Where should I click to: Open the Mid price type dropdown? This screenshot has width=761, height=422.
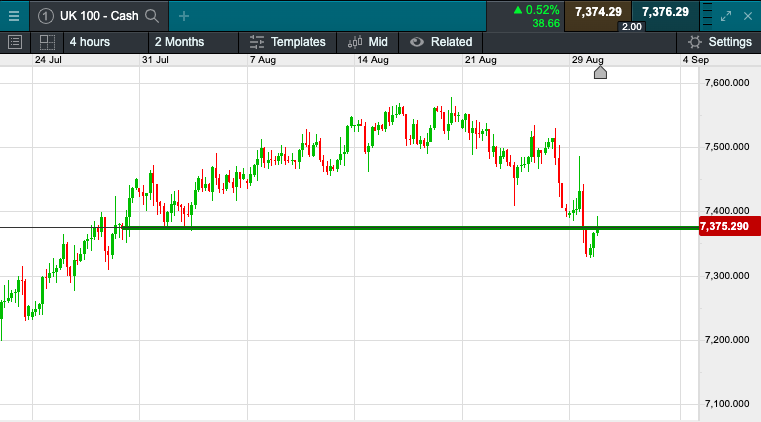tap(366, 42)
